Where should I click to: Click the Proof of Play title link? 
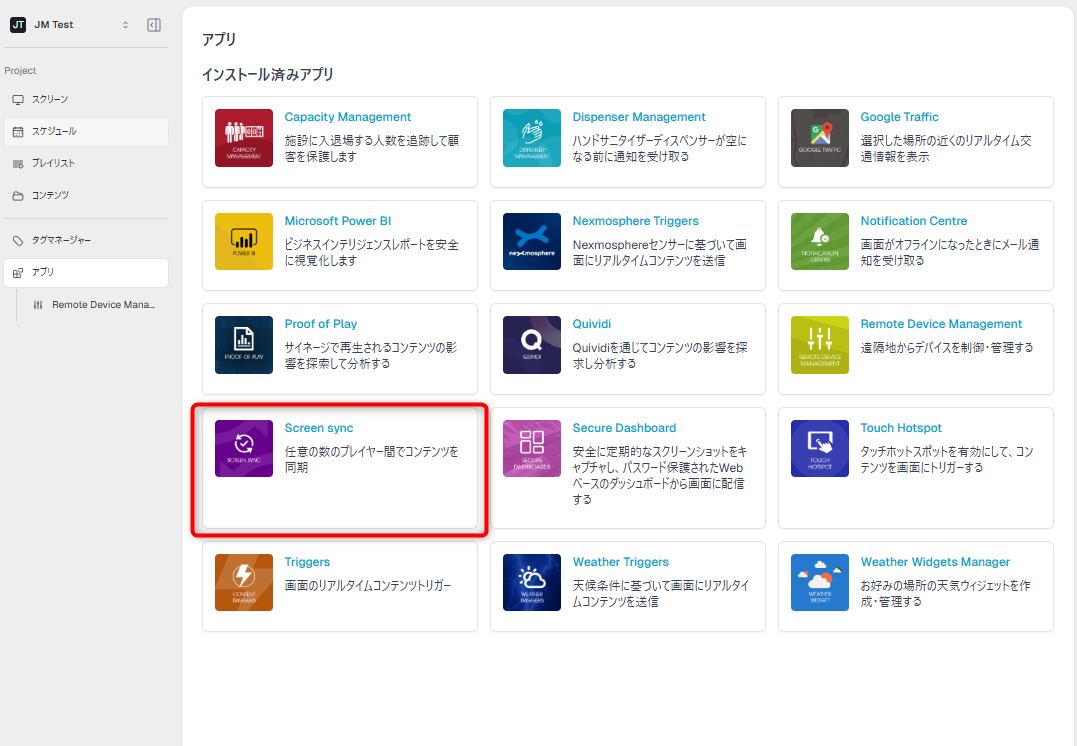[x=321, y=324]
